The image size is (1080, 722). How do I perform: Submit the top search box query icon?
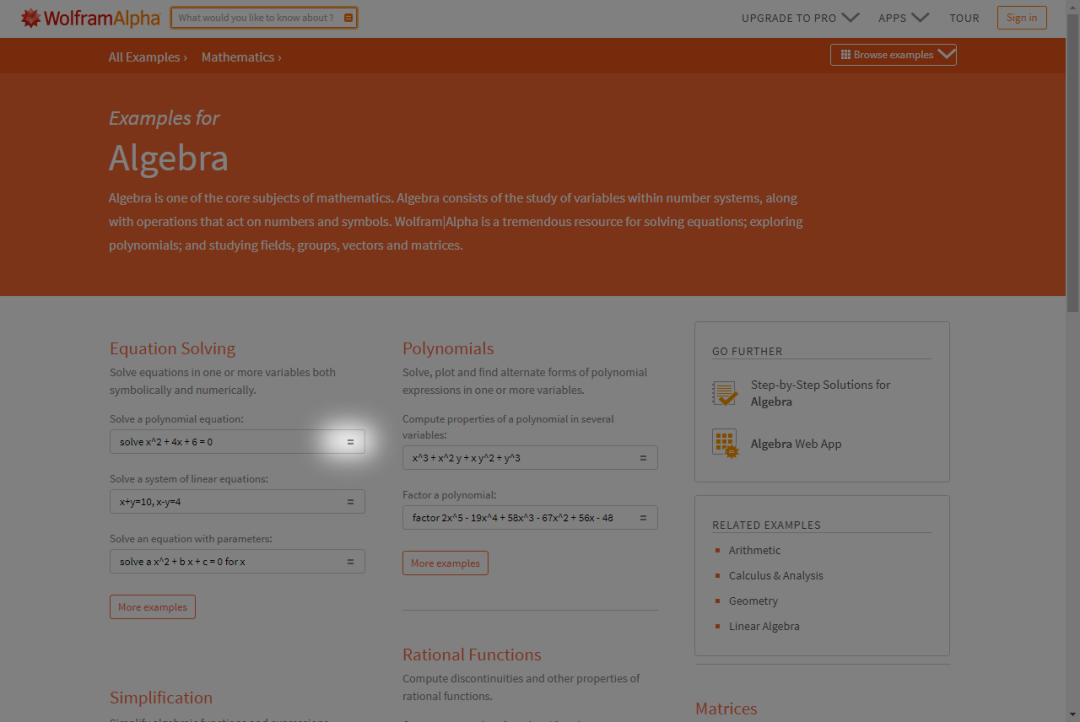pos(349,18)
